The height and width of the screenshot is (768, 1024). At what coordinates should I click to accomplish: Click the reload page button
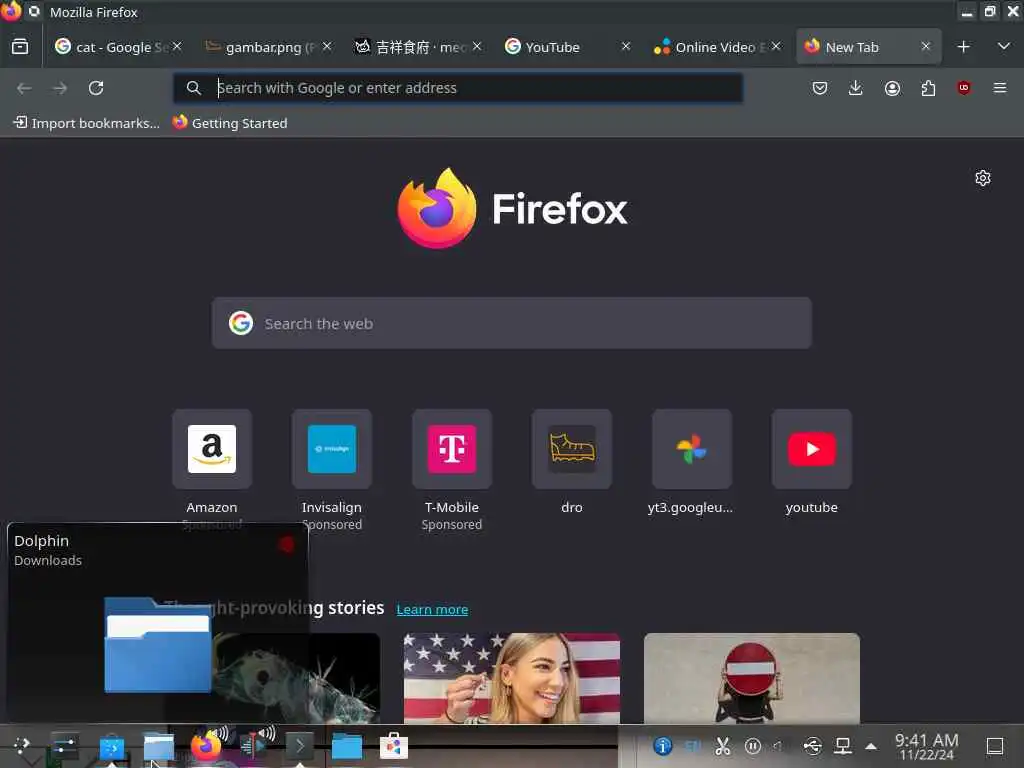96,88
